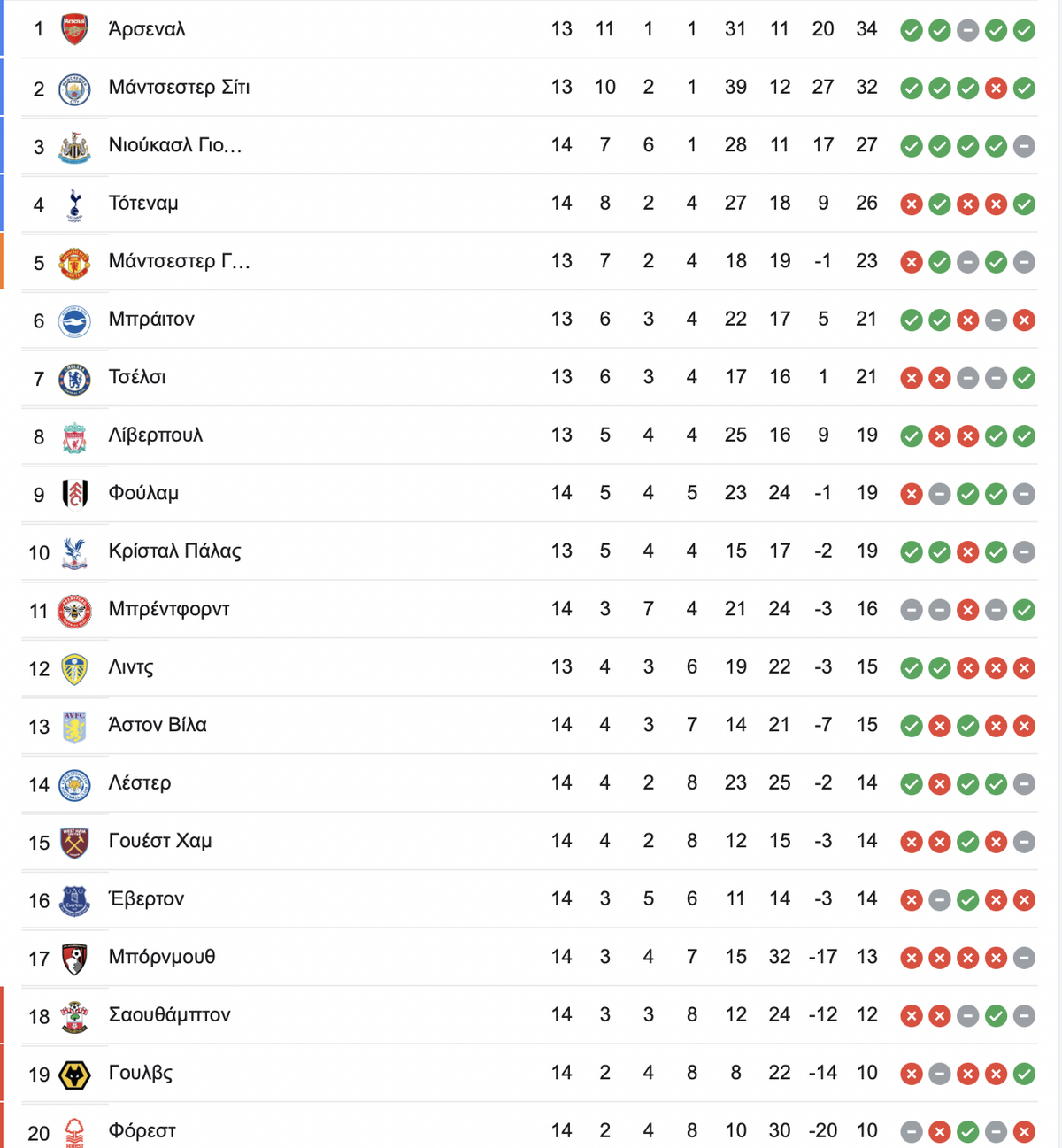Click Arsenal's grey draw form indicator
1062x1148 pixels.
click(x=968, y=31)
